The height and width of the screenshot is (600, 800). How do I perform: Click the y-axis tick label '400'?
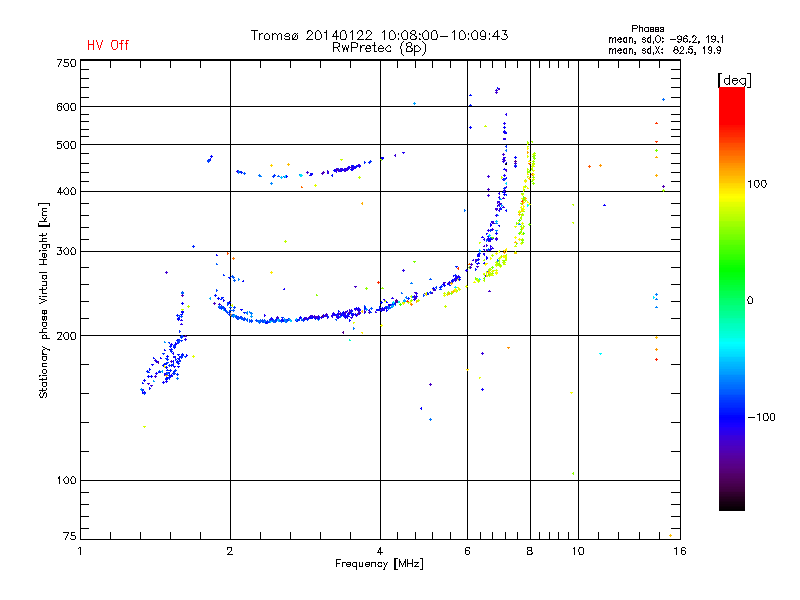(66, 191)
